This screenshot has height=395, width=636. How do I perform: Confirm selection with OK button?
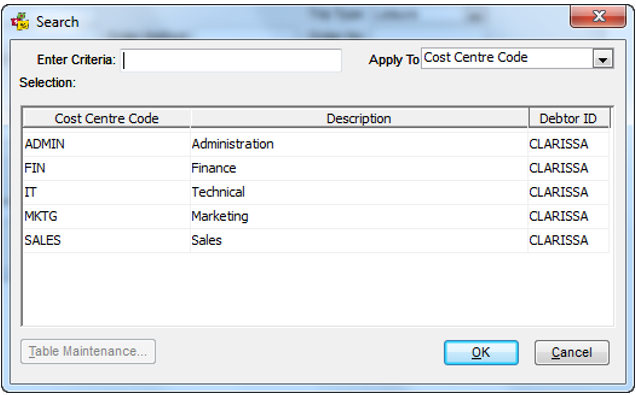[481, 352]
